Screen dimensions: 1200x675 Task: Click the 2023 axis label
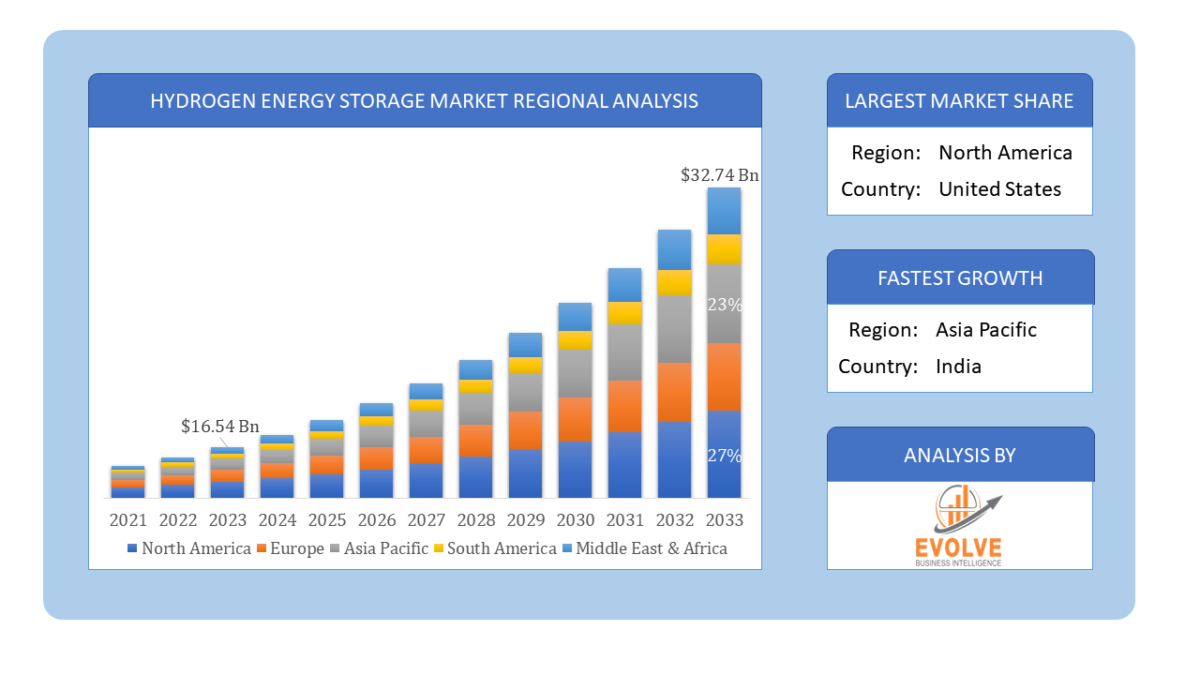(x=227, y=521)
